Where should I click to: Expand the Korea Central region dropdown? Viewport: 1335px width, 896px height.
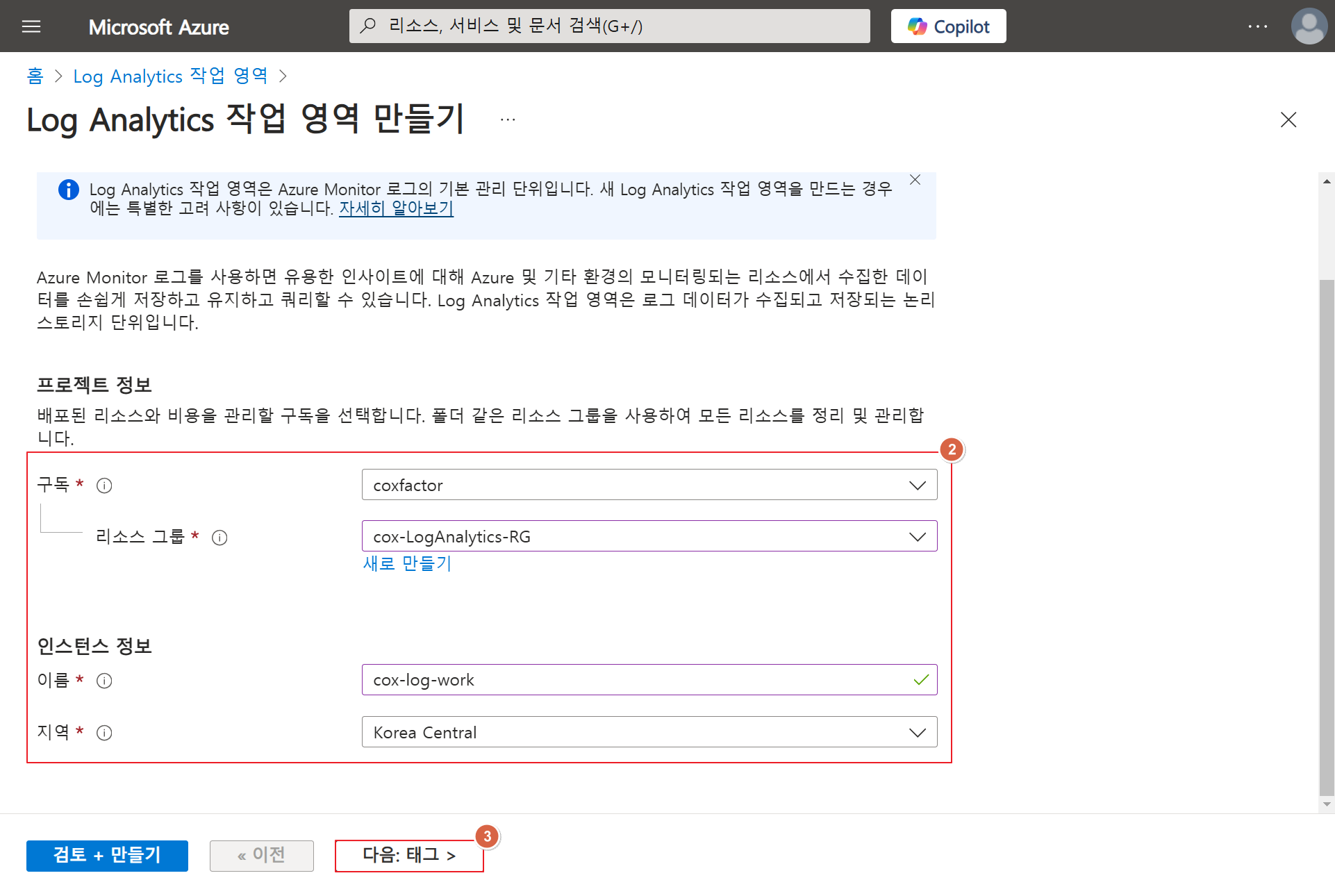coord(649,732)
